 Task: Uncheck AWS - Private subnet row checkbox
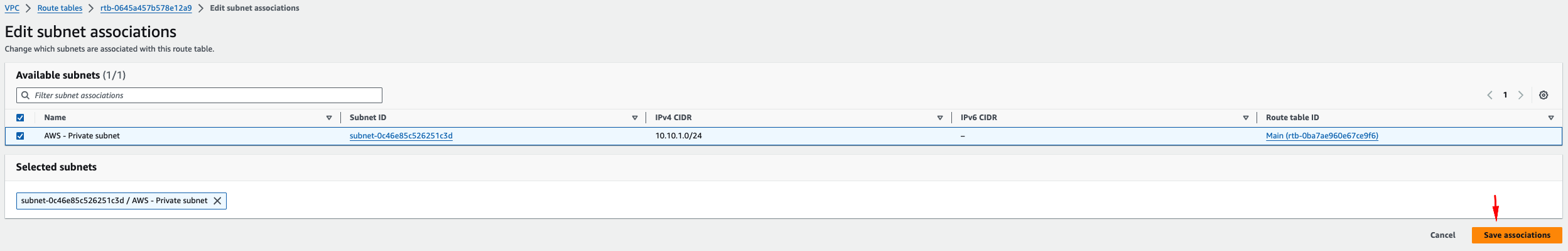pyautogui.click(x=20, y=136)
